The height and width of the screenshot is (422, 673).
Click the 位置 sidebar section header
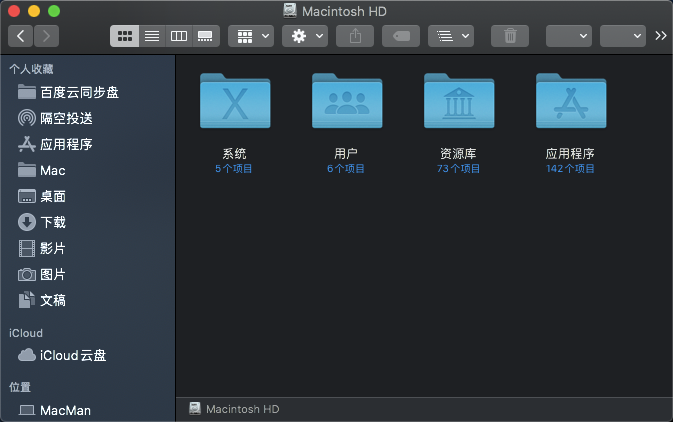point(20,387)
